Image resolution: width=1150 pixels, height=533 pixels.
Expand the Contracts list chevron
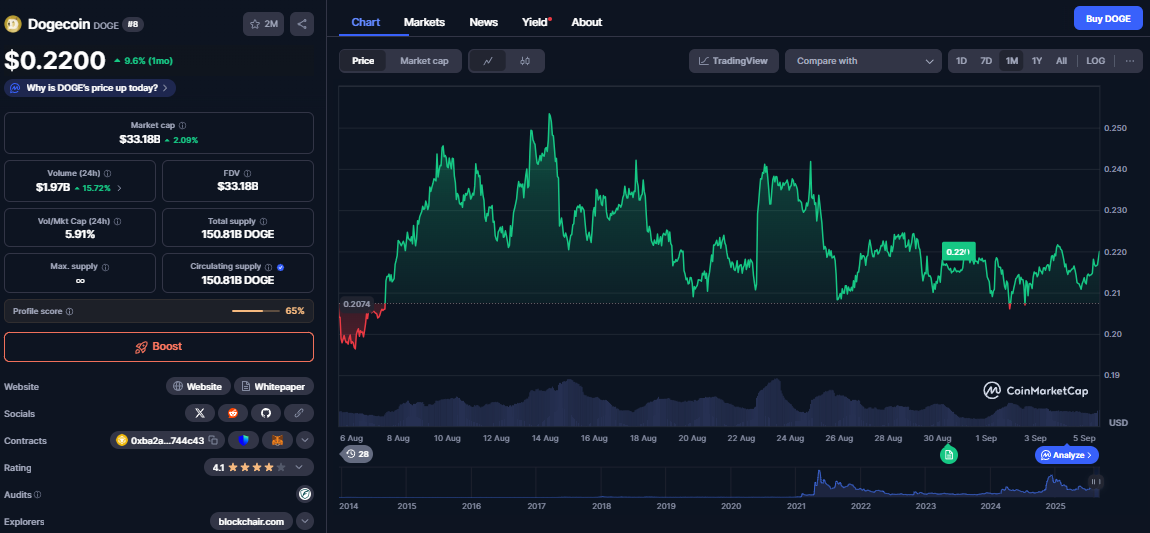305,441
